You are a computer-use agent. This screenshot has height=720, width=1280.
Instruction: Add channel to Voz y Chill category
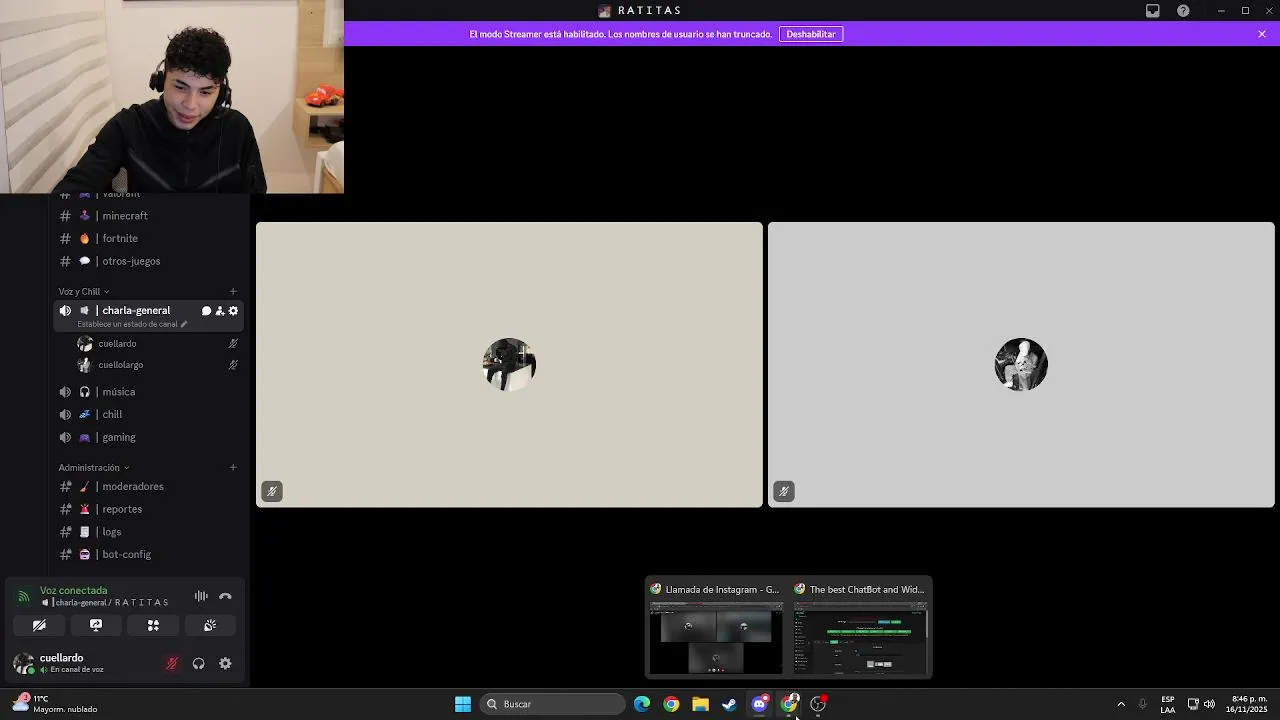233,291
